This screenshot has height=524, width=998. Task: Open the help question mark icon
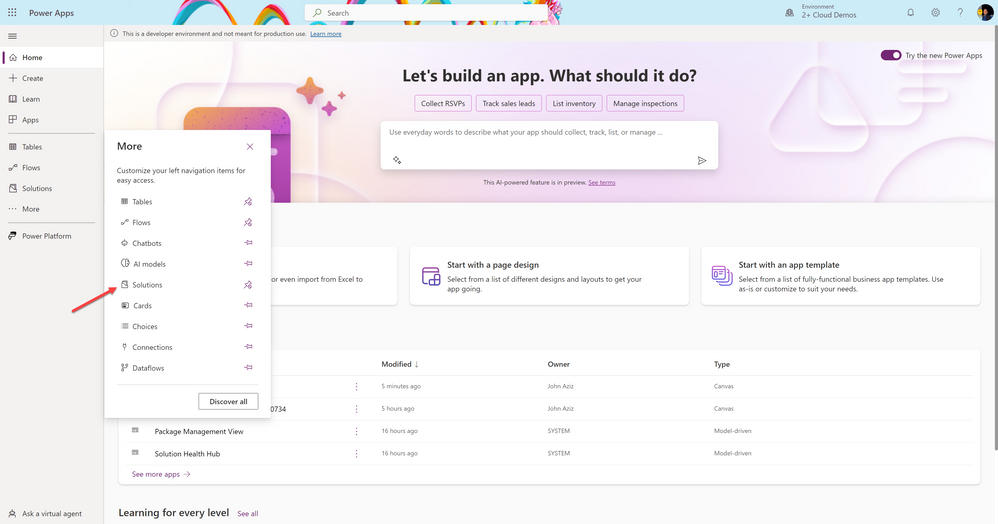point(960,13)
